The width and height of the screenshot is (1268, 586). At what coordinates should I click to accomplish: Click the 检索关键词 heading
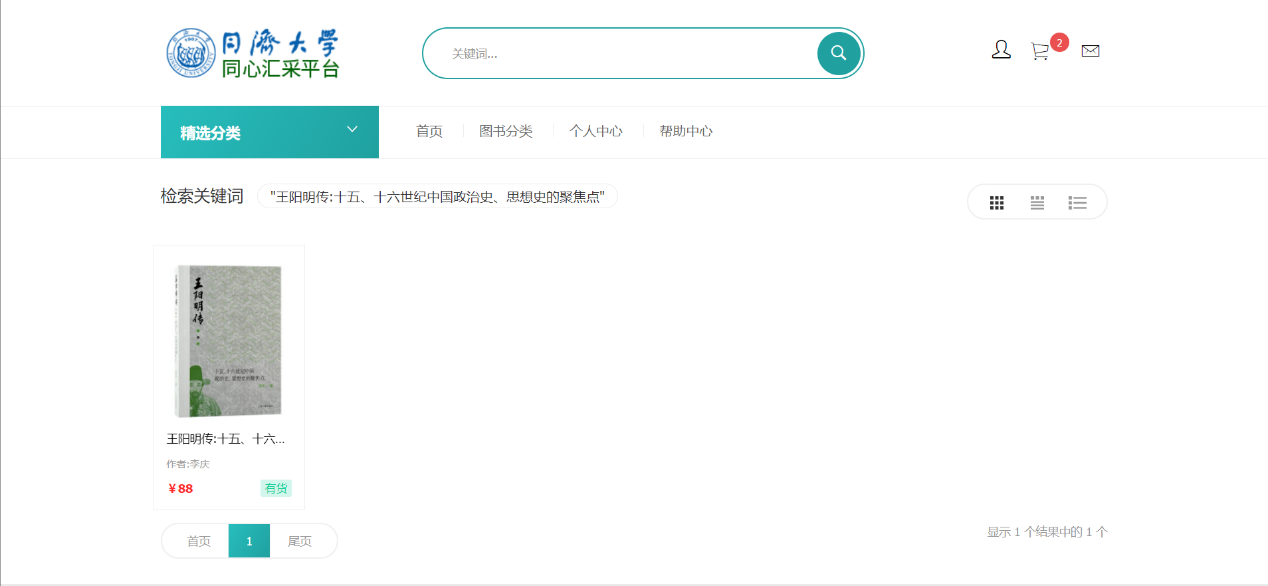pos(202,196)
